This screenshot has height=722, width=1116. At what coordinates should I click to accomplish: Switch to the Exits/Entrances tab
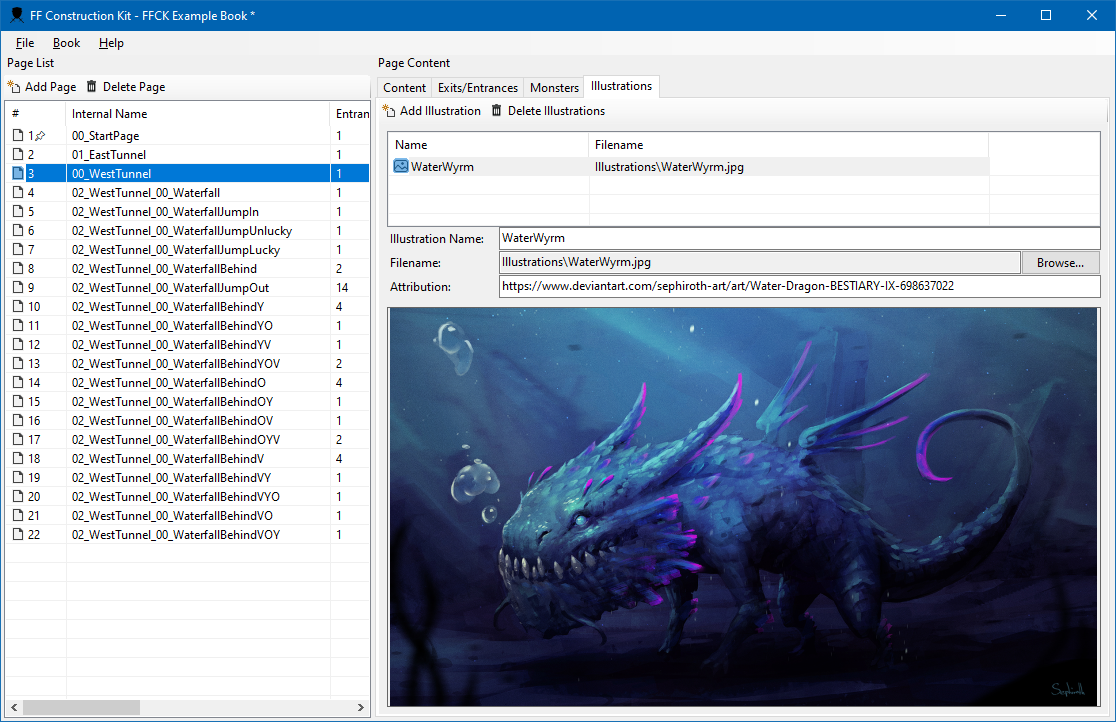click(x=478, y=88)
